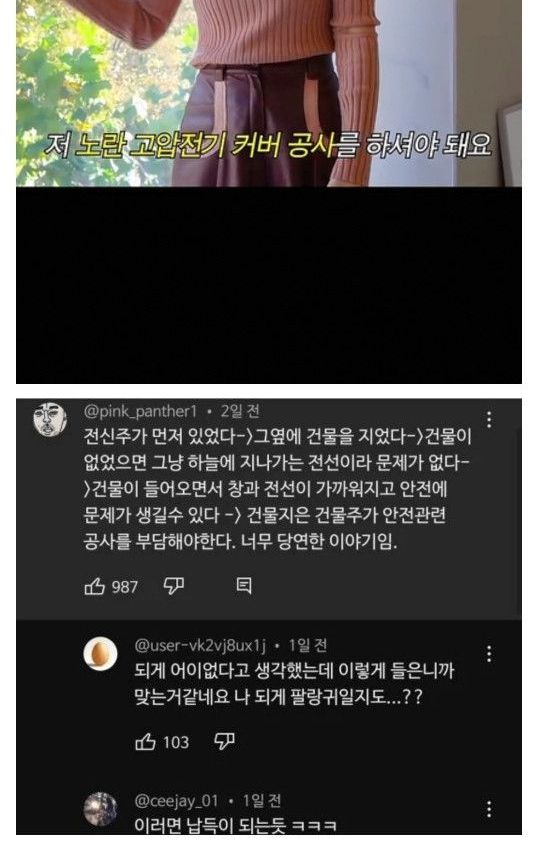Click '1일 전' timestamp on @user-vk2vj8ux1j reply

point(307,645)
